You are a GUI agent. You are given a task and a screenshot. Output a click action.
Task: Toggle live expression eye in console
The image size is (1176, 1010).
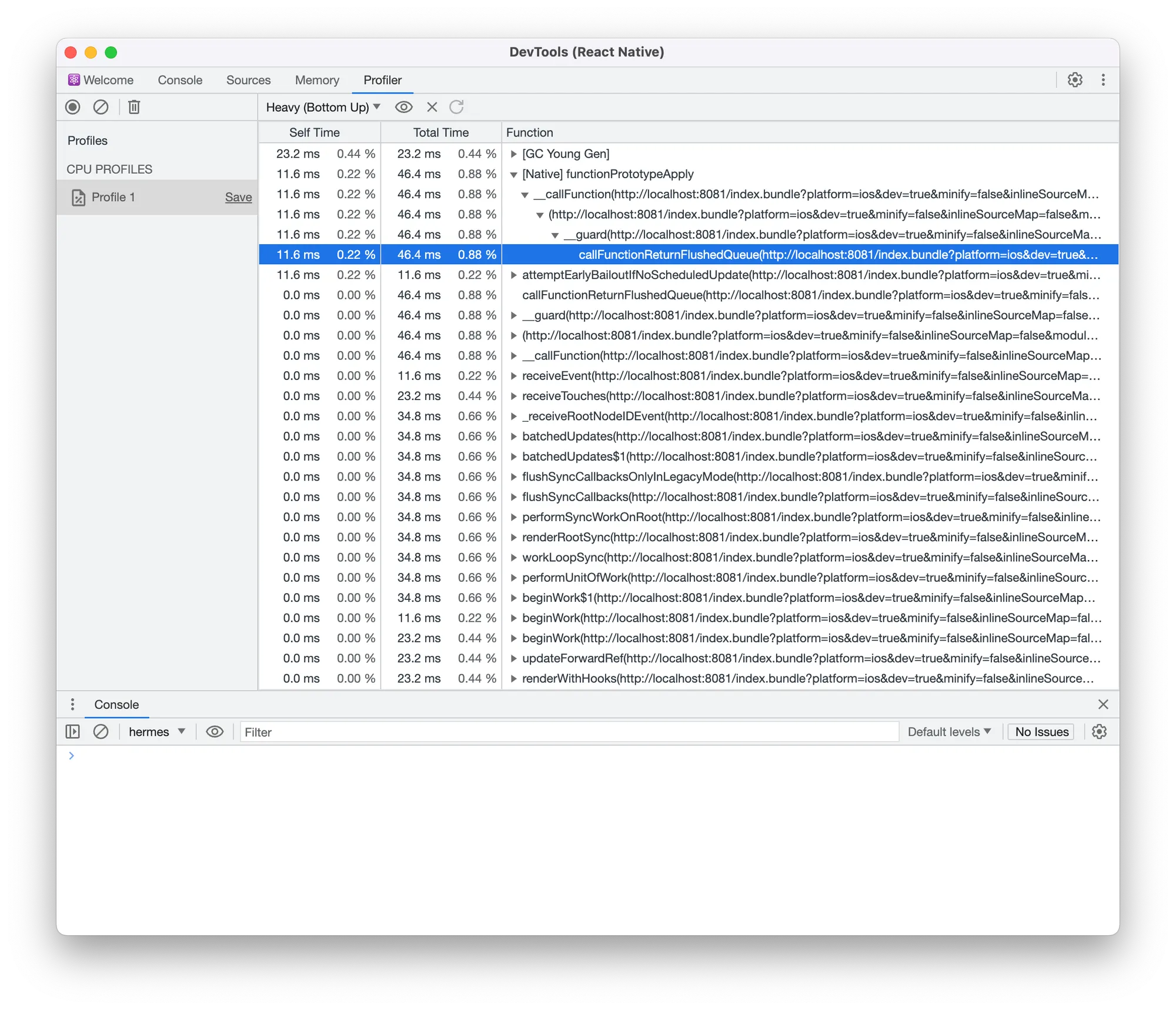pos(215,732)
